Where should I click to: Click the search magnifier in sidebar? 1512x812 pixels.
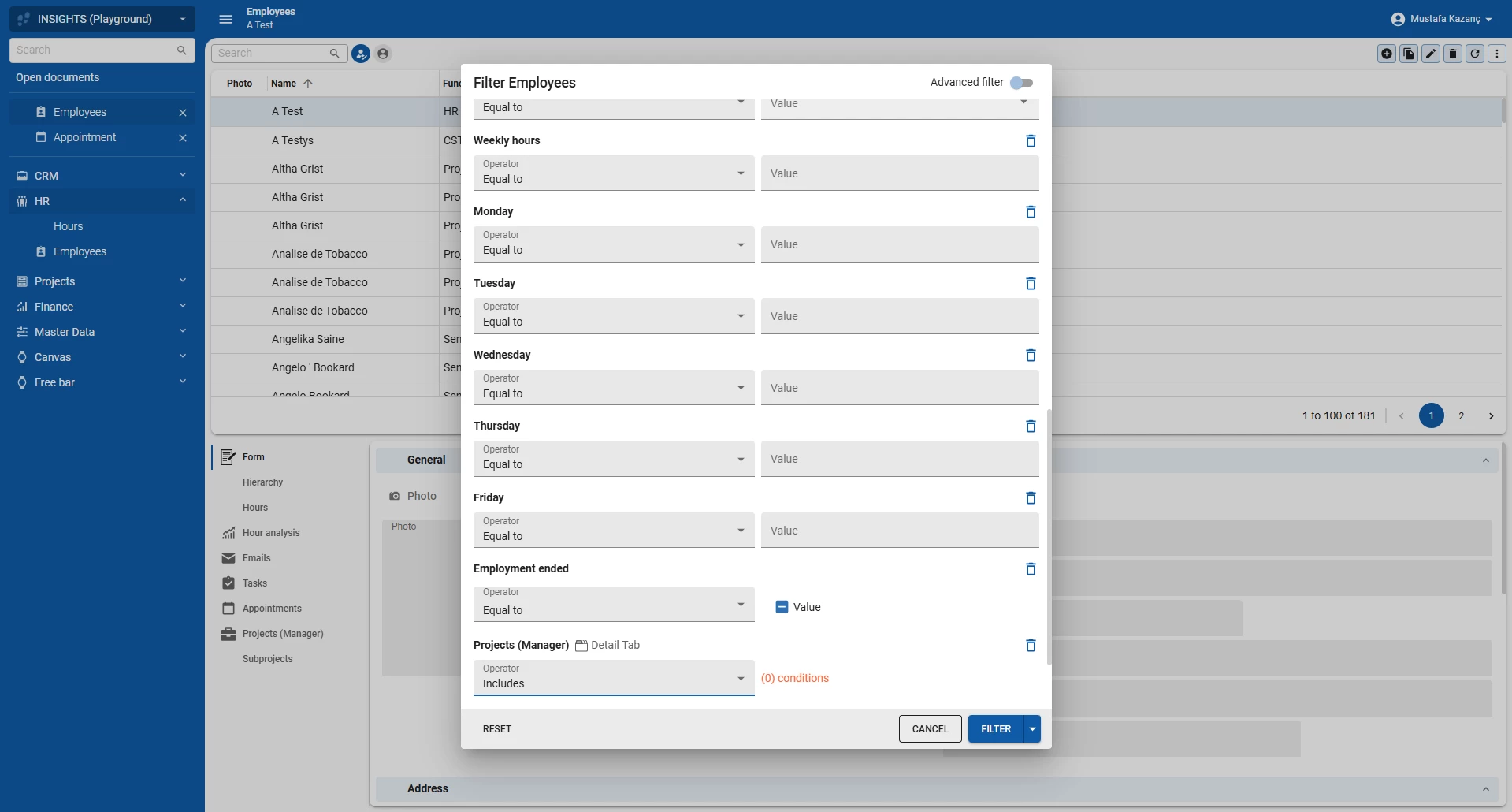click(182, 50)
